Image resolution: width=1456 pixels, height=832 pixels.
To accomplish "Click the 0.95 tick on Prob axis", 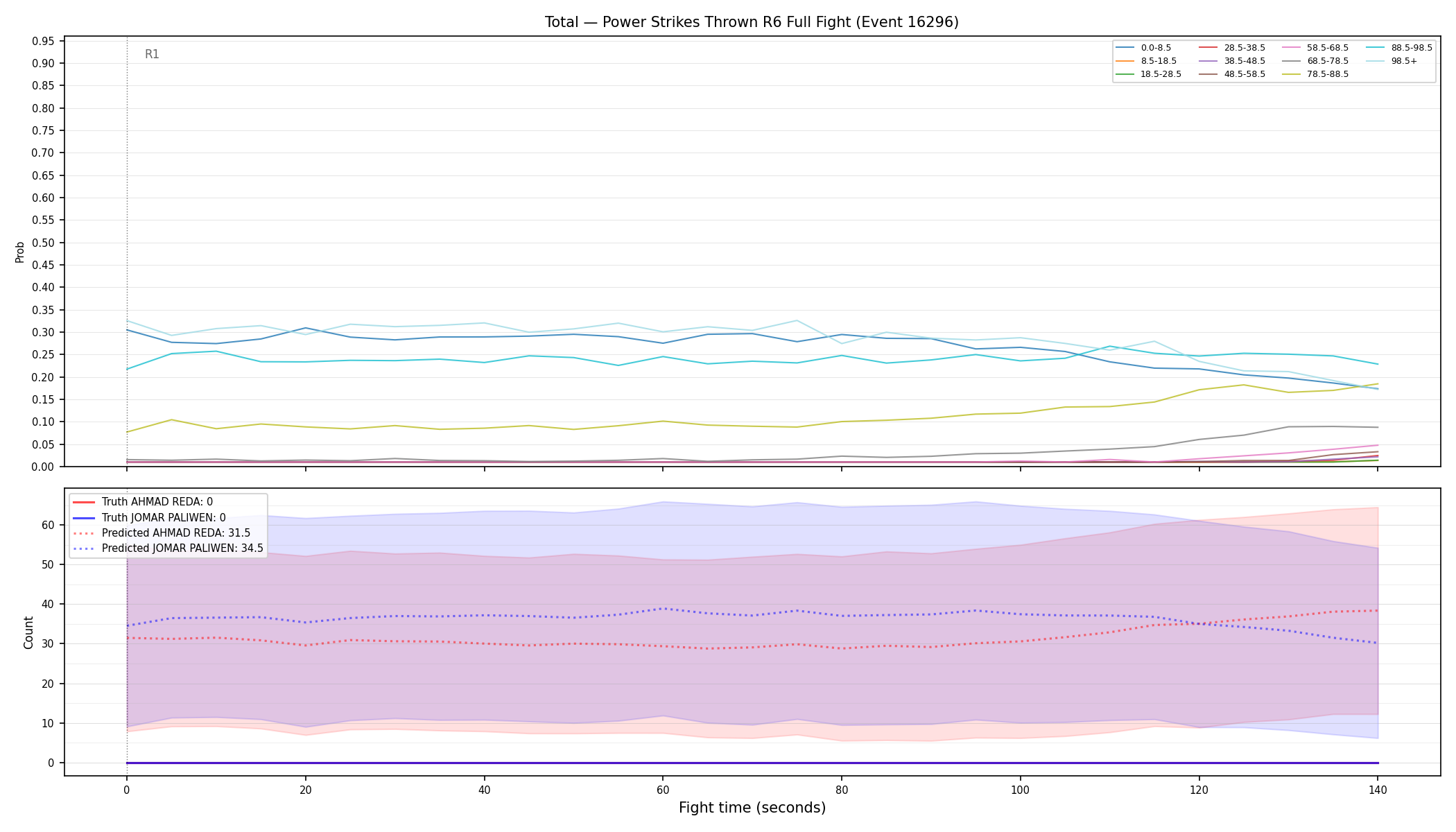I will click(x=43, y=41).
